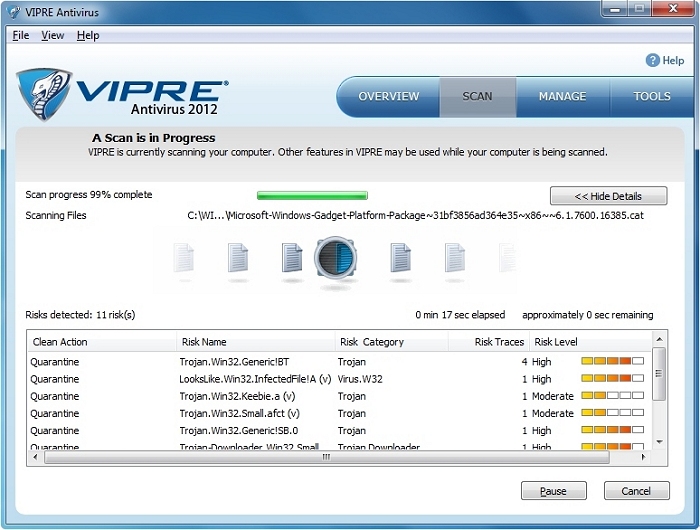Click the circular scanner animation icon

coord(336,259)
